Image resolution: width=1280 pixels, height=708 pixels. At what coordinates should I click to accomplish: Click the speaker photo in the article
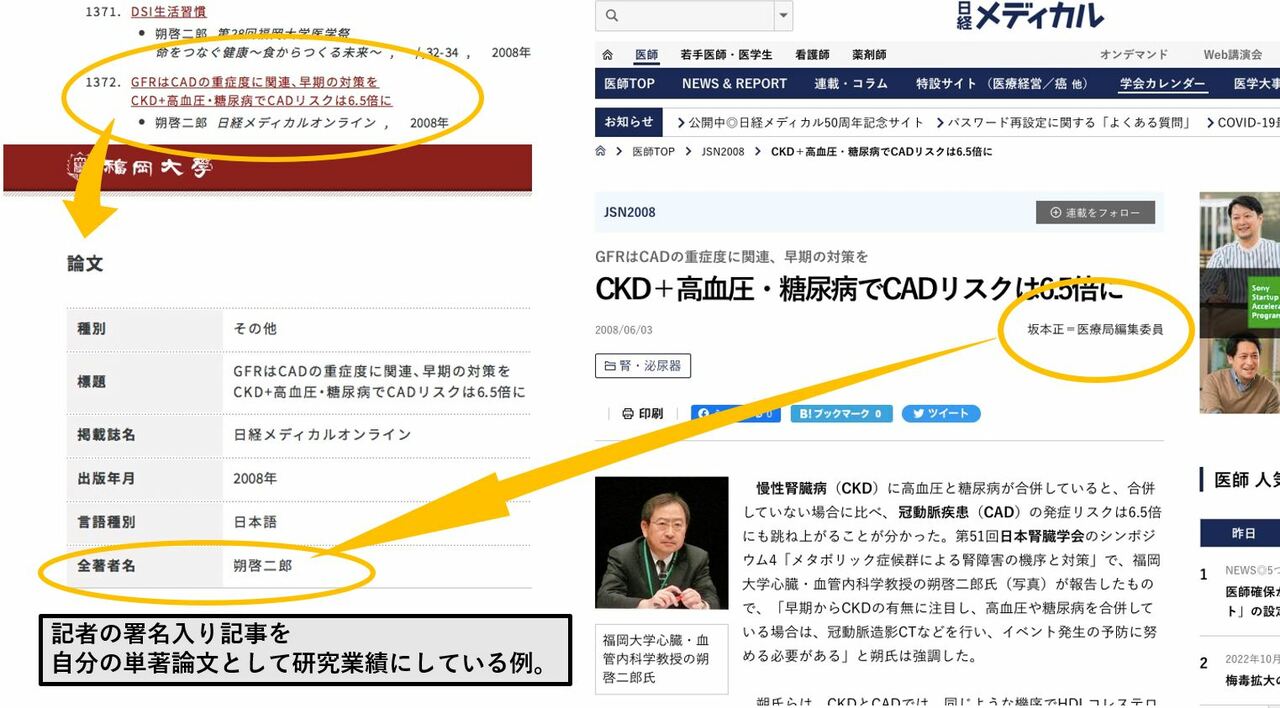coord(661,543)
